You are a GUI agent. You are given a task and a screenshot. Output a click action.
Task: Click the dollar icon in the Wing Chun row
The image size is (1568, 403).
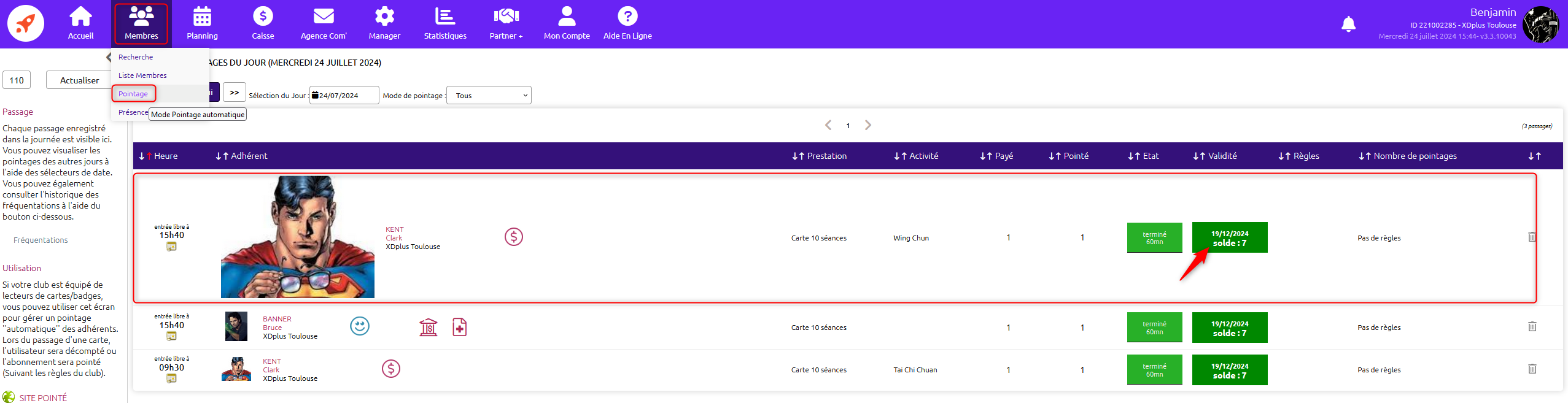(514, 237)
